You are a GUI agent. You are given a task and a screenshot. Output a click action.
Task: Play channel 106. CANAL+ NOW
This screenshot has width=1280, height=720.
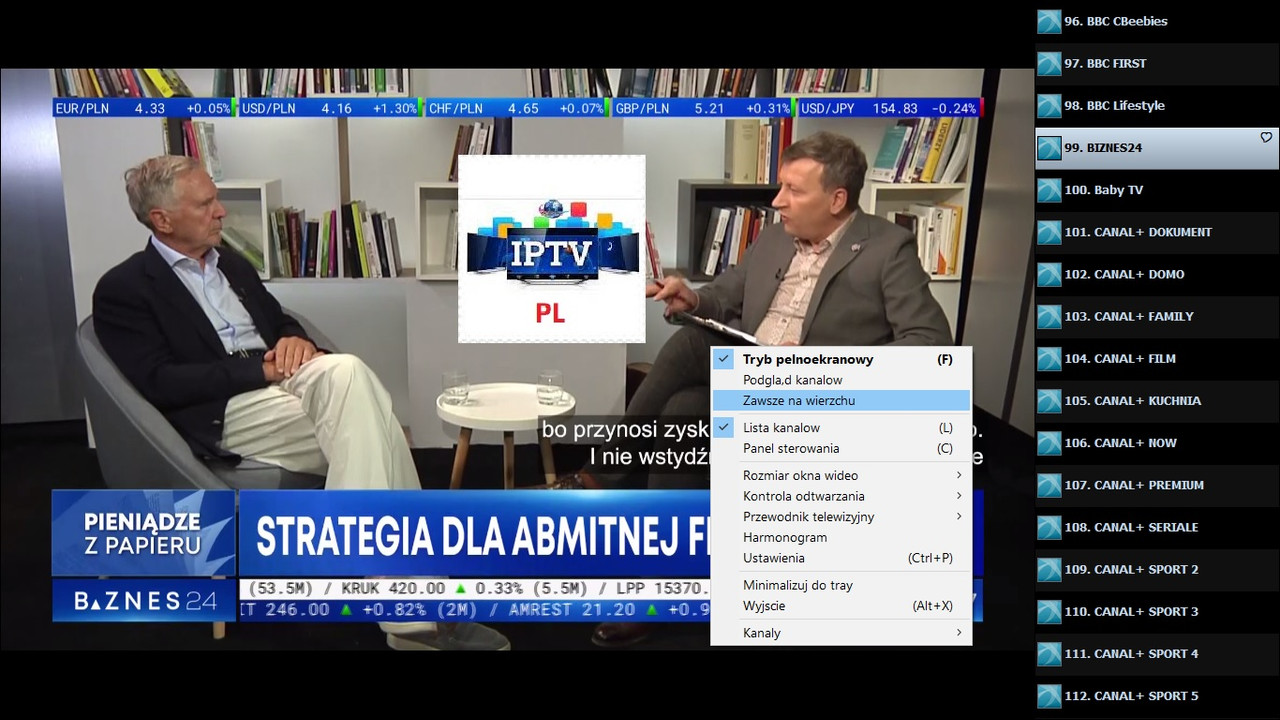pyautogui.click(x=1157, y=443)
